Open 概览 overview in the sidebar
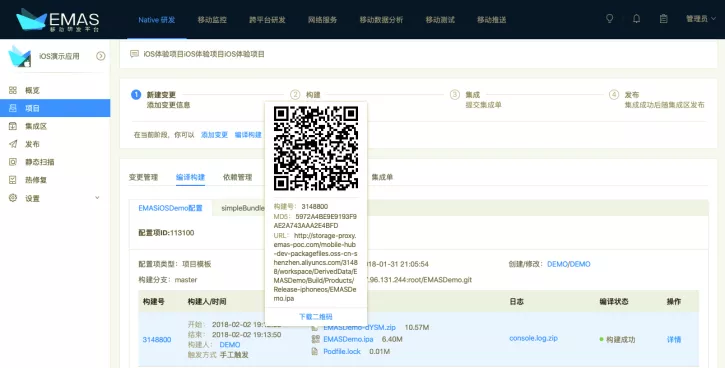The image size is (725, 368). (x=32, y=90)
